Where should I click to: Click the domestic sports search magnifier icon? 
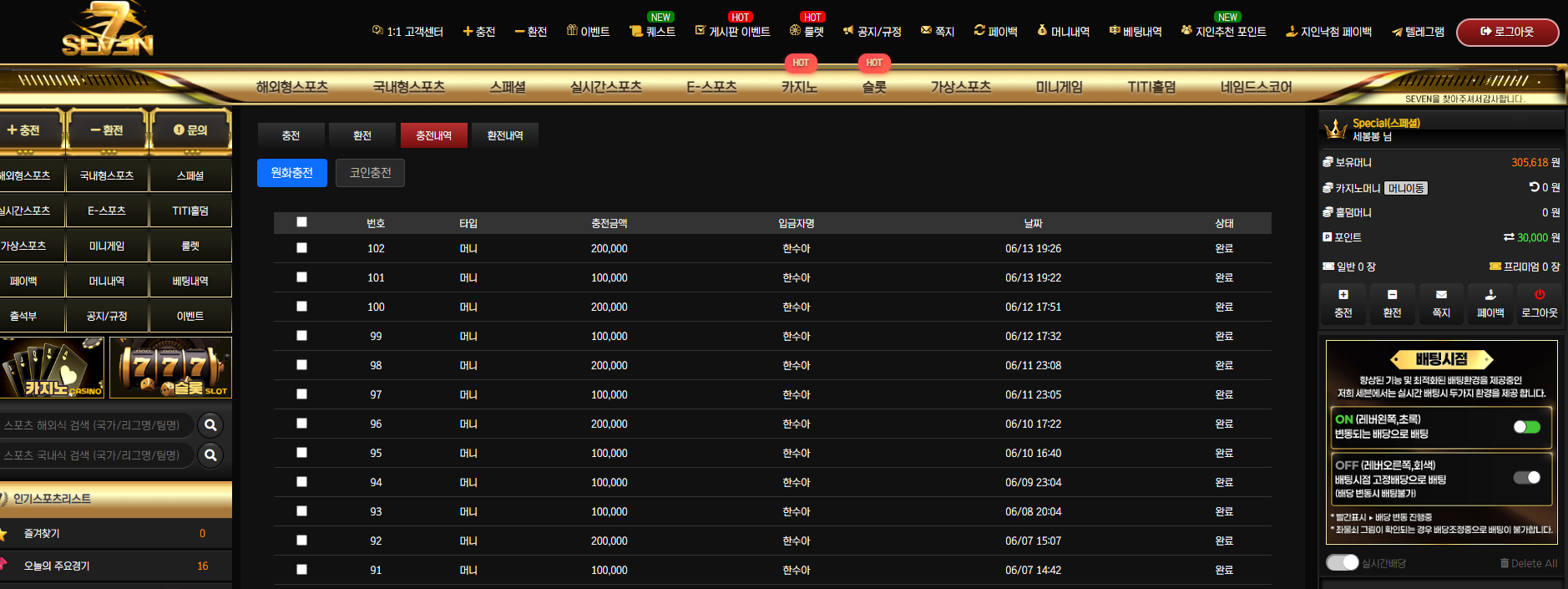tap(210, 455)
